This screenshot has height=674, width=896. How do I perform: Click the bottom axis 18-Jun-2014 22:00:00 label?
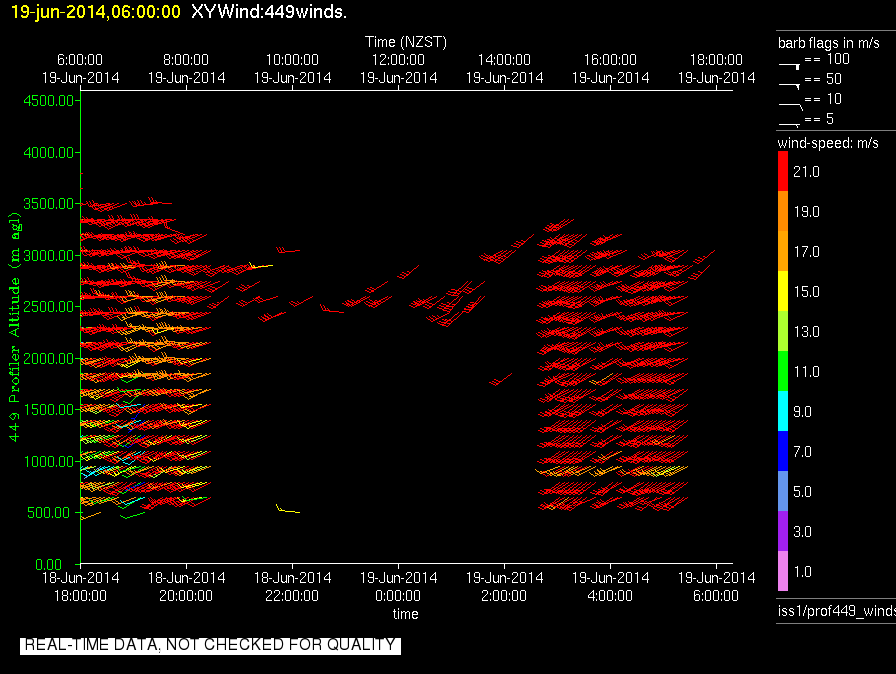pos(292,587)
